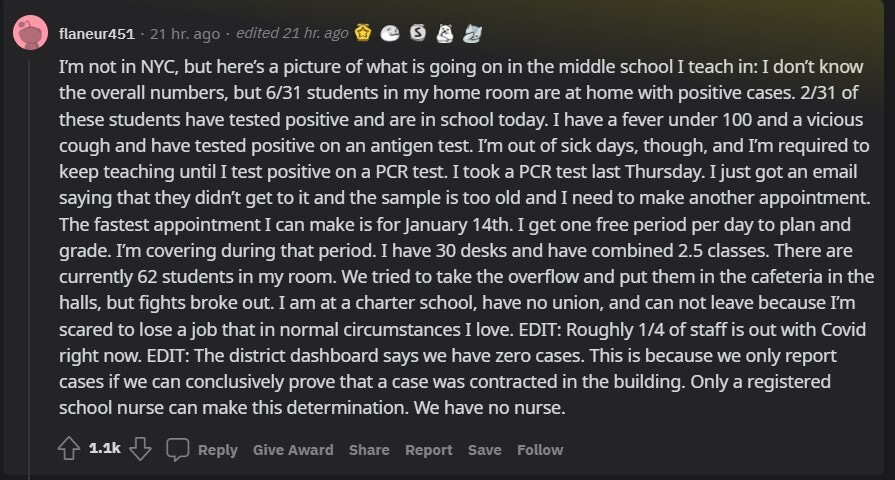The image size is (895, 480).
Task: Click the 1.1k vote score
Action: pyautogui.click(x=104, y=448)
